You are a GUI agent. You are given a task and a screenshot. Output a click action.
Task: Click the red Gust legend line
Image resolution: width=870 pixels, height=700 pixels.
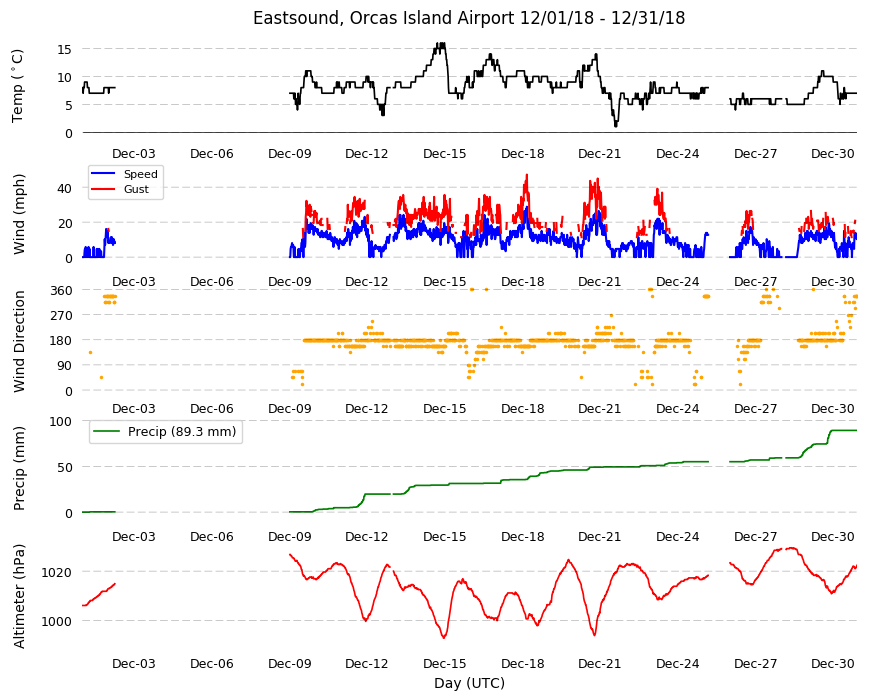(103, 189)
